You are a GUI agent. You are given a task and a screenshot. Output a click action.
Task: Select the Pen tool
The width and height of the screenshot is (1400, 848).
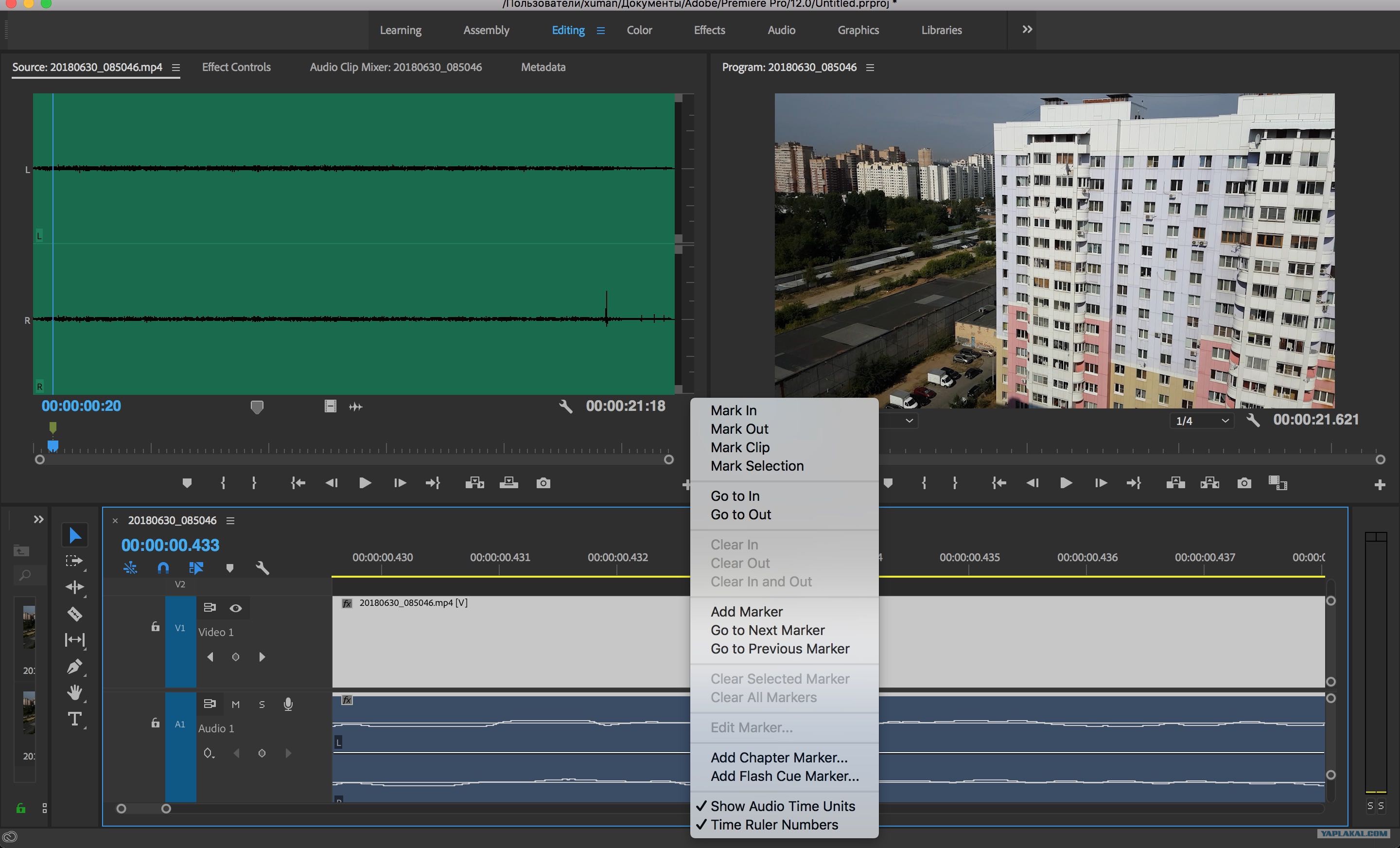pos(74,666)
